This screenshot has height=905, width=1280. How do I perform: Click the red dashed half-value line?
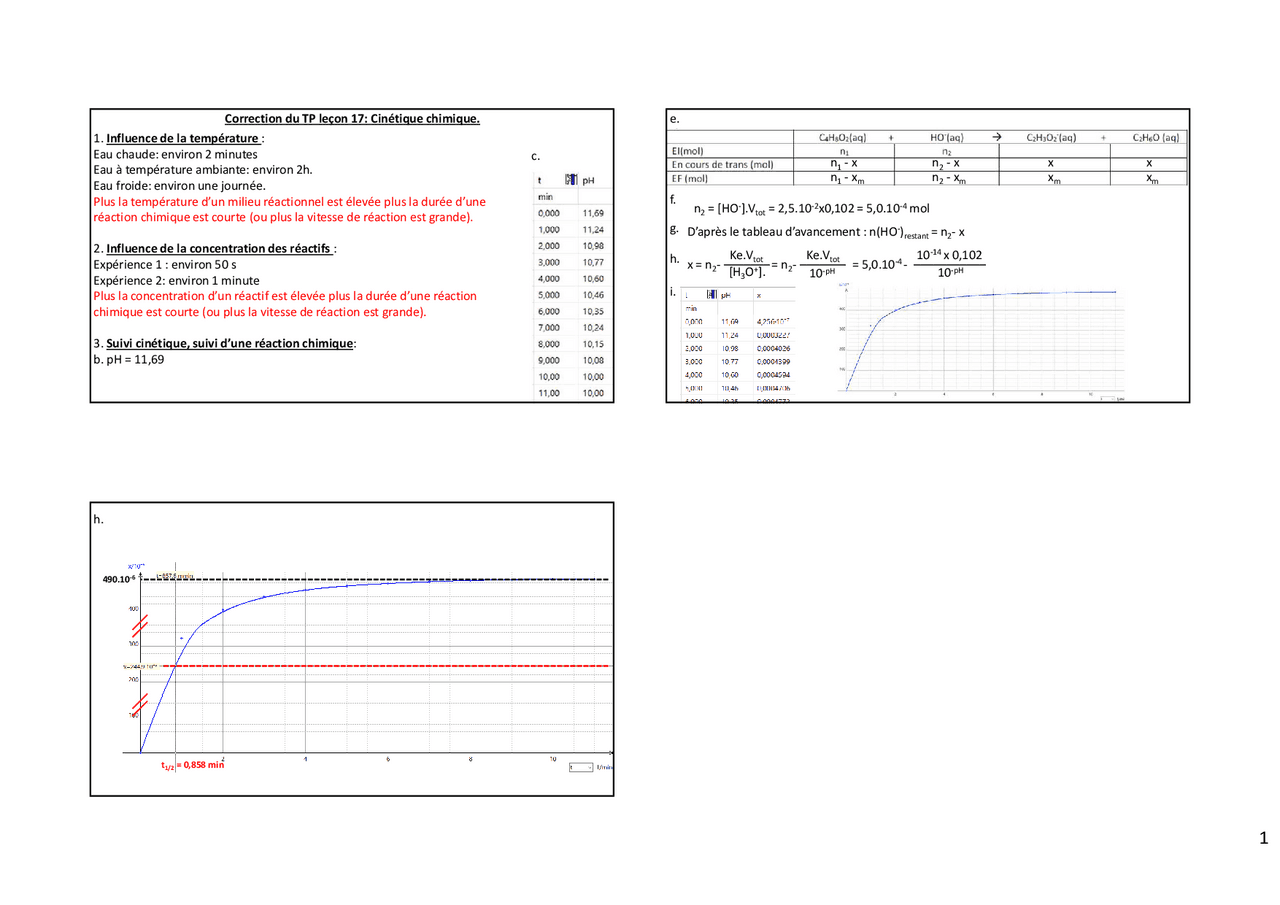(400, 666)
